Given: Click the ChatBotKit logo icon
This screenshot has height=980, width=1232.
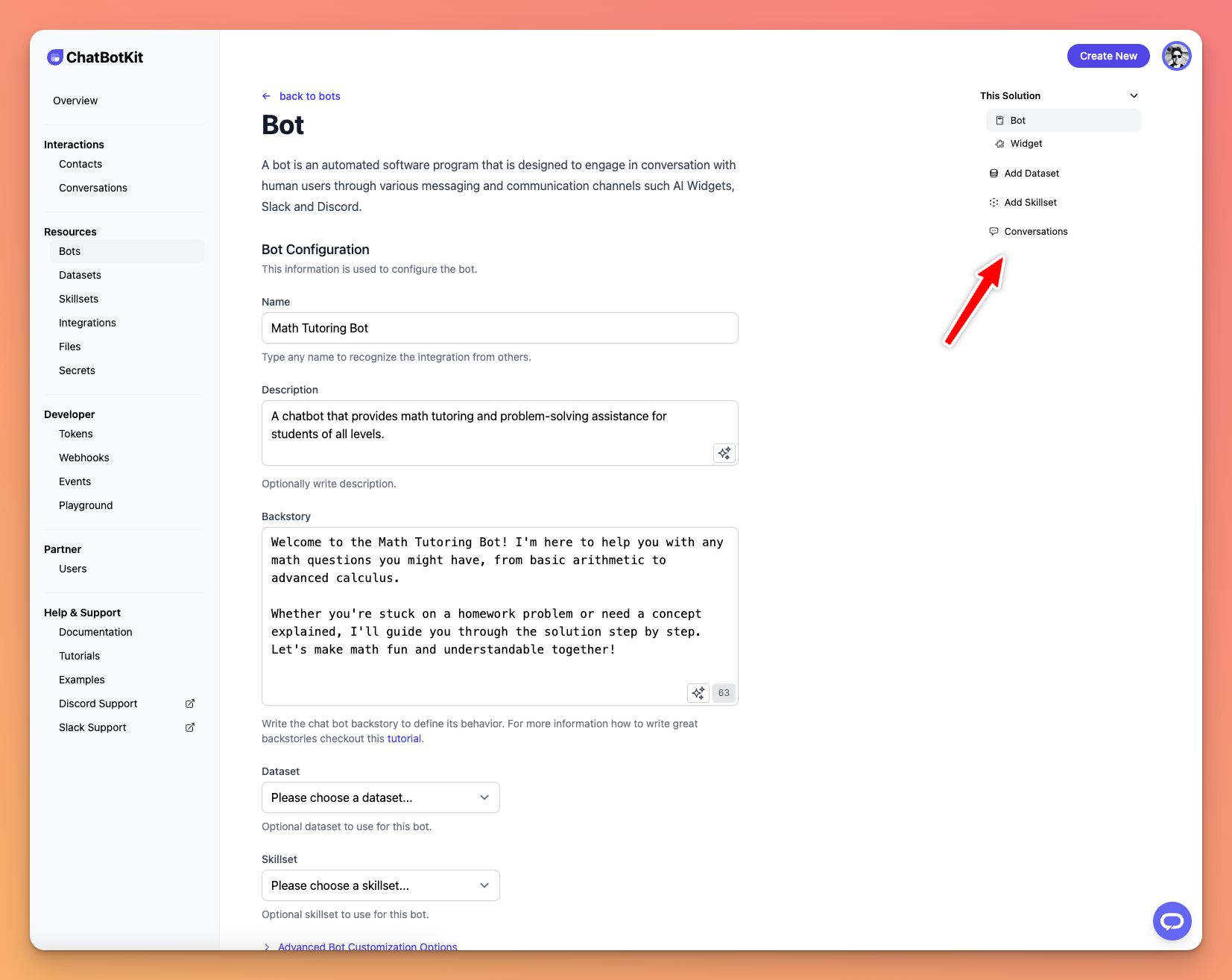Looking at the screenshot, I should click(x=55, y=57).
